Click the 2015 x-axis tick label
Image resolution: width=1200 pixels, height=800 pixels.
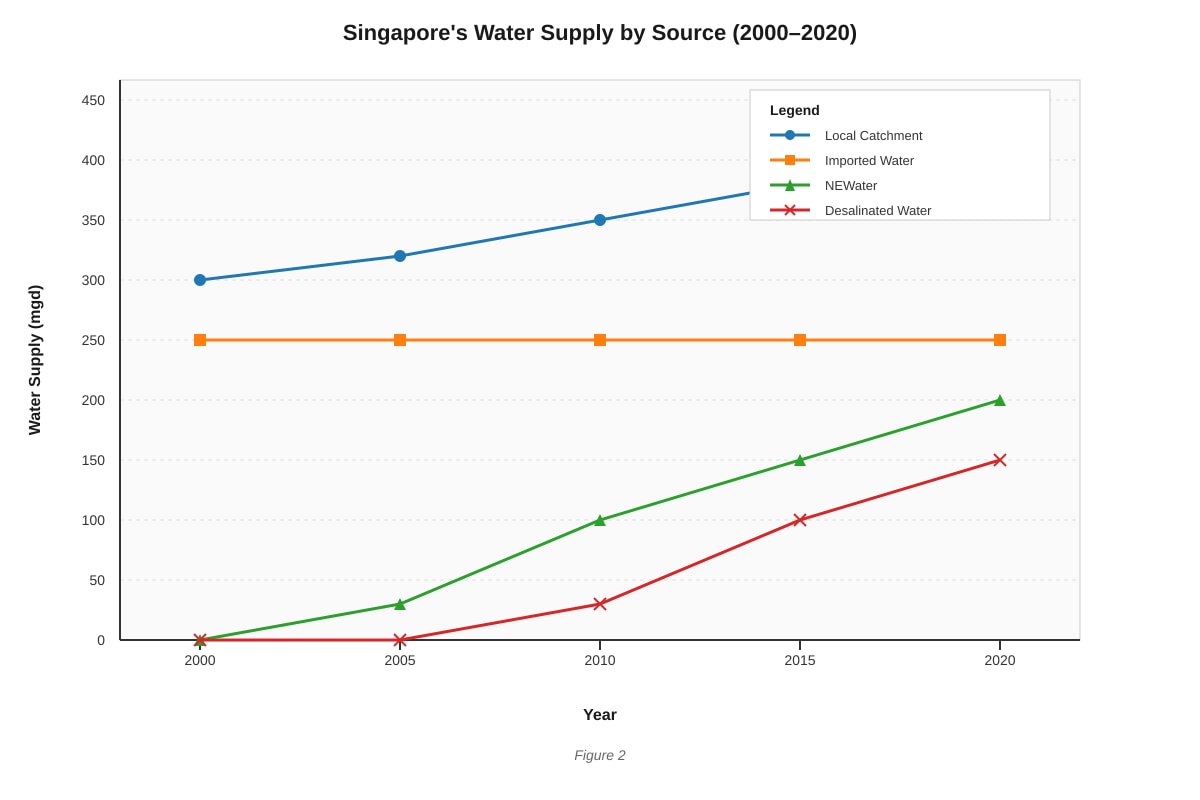pos(800,660)
